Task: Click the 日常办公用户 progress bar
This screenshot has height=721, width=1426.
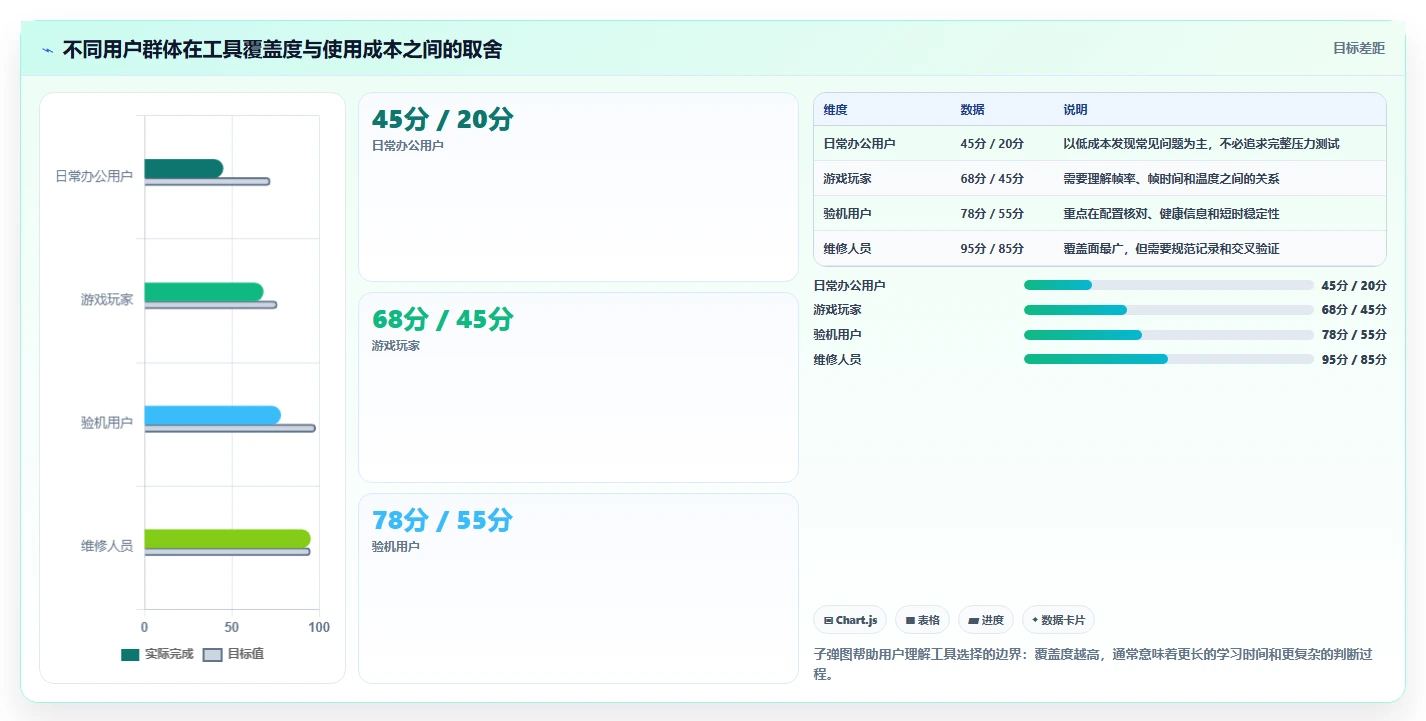Action: [1168, 285]
